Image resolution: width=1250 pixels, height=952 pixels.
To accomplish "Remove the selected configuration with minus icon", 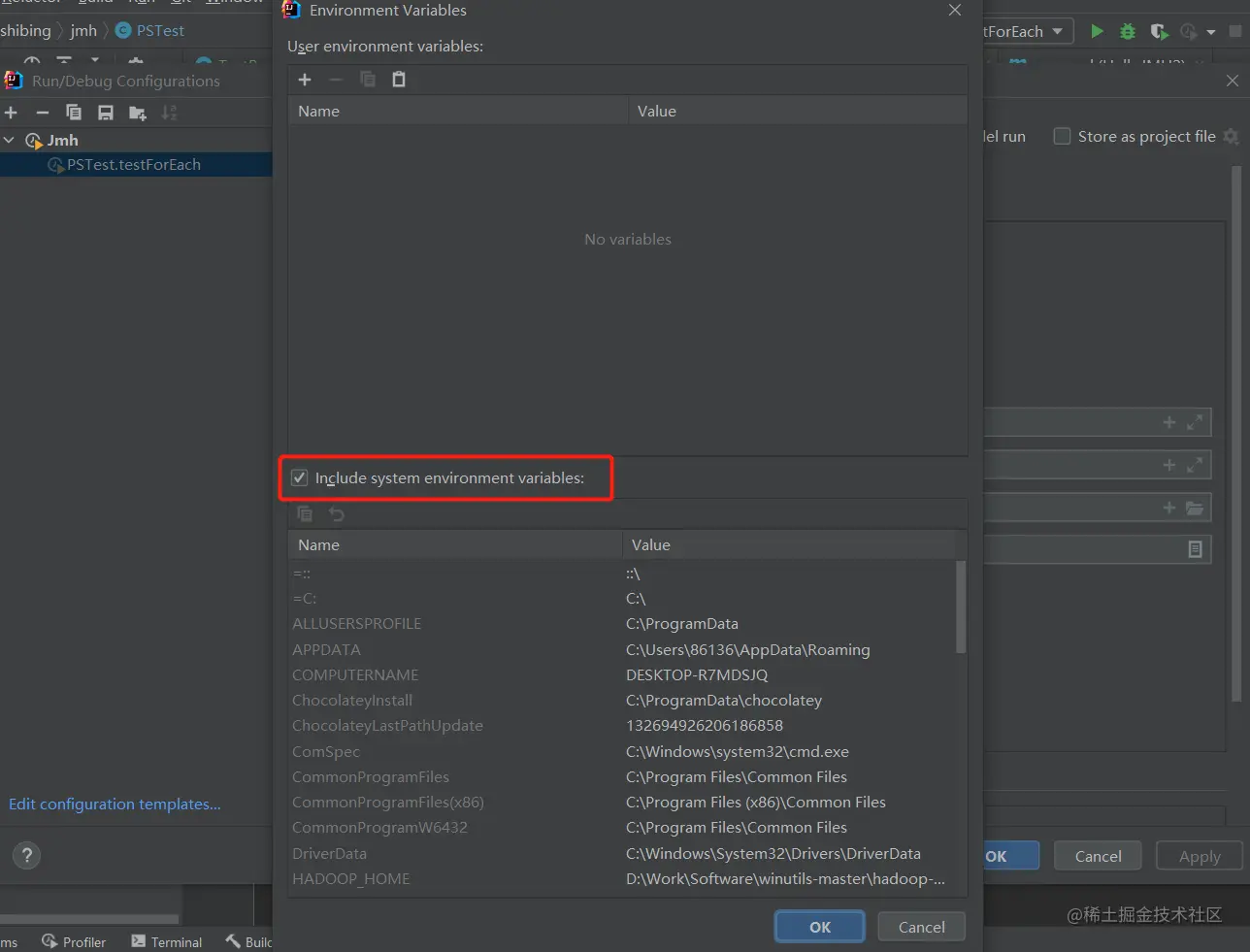I will (x=42, y=113).
